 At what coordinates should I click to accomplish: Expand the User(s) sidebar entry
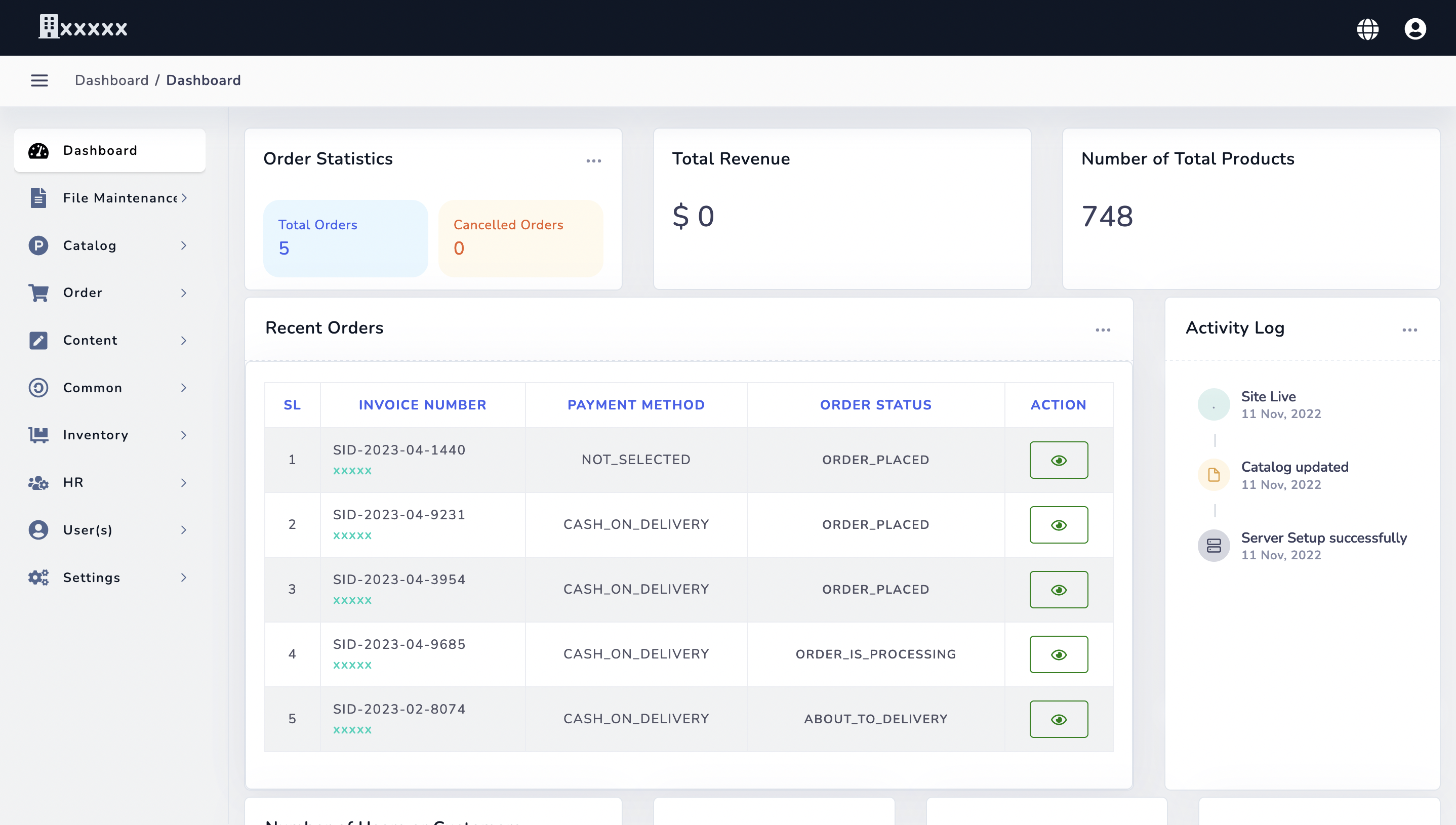184,530
